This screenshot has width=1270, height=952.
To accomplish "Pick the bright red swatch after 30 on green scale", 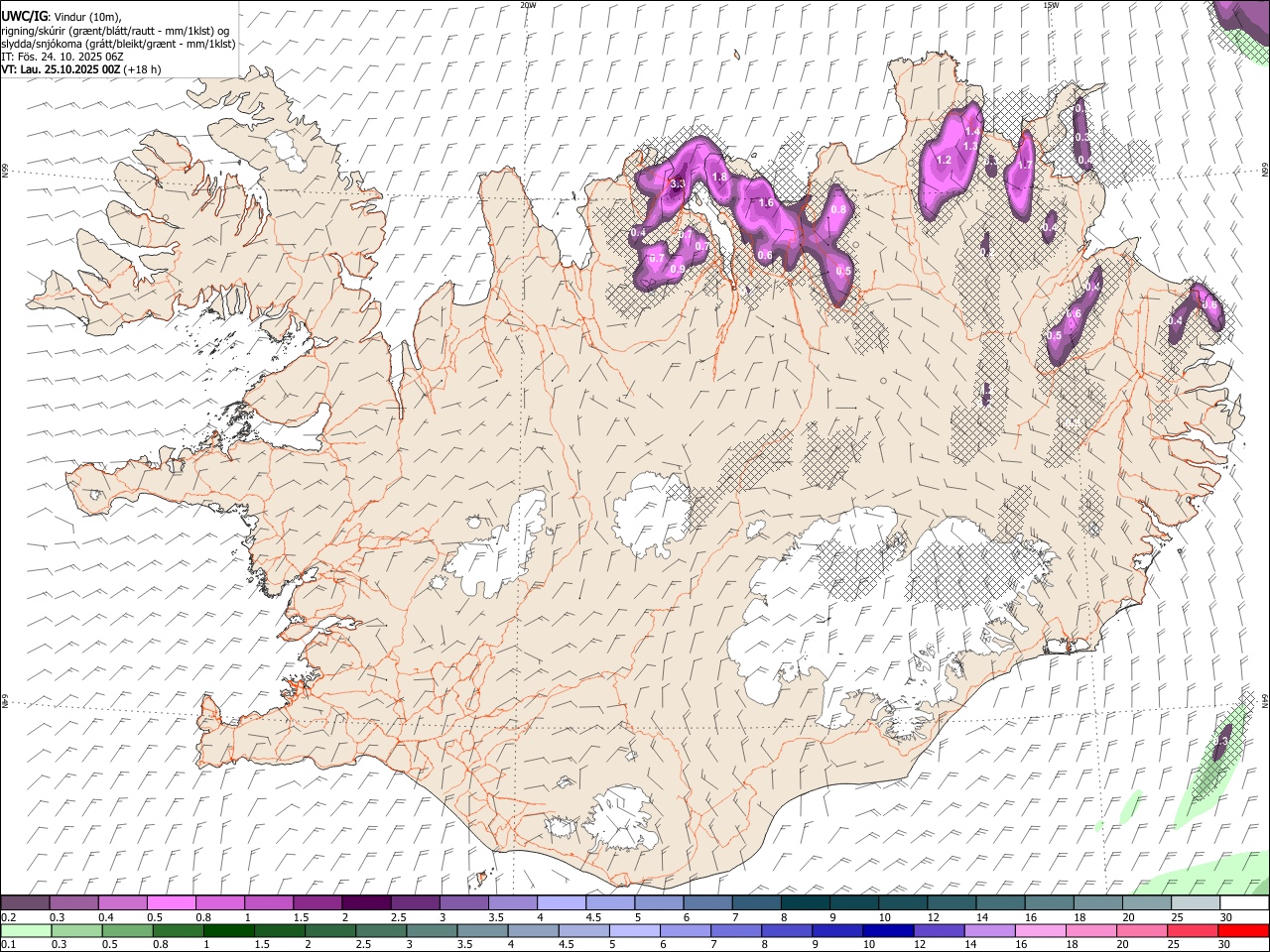I will 1243,930.
